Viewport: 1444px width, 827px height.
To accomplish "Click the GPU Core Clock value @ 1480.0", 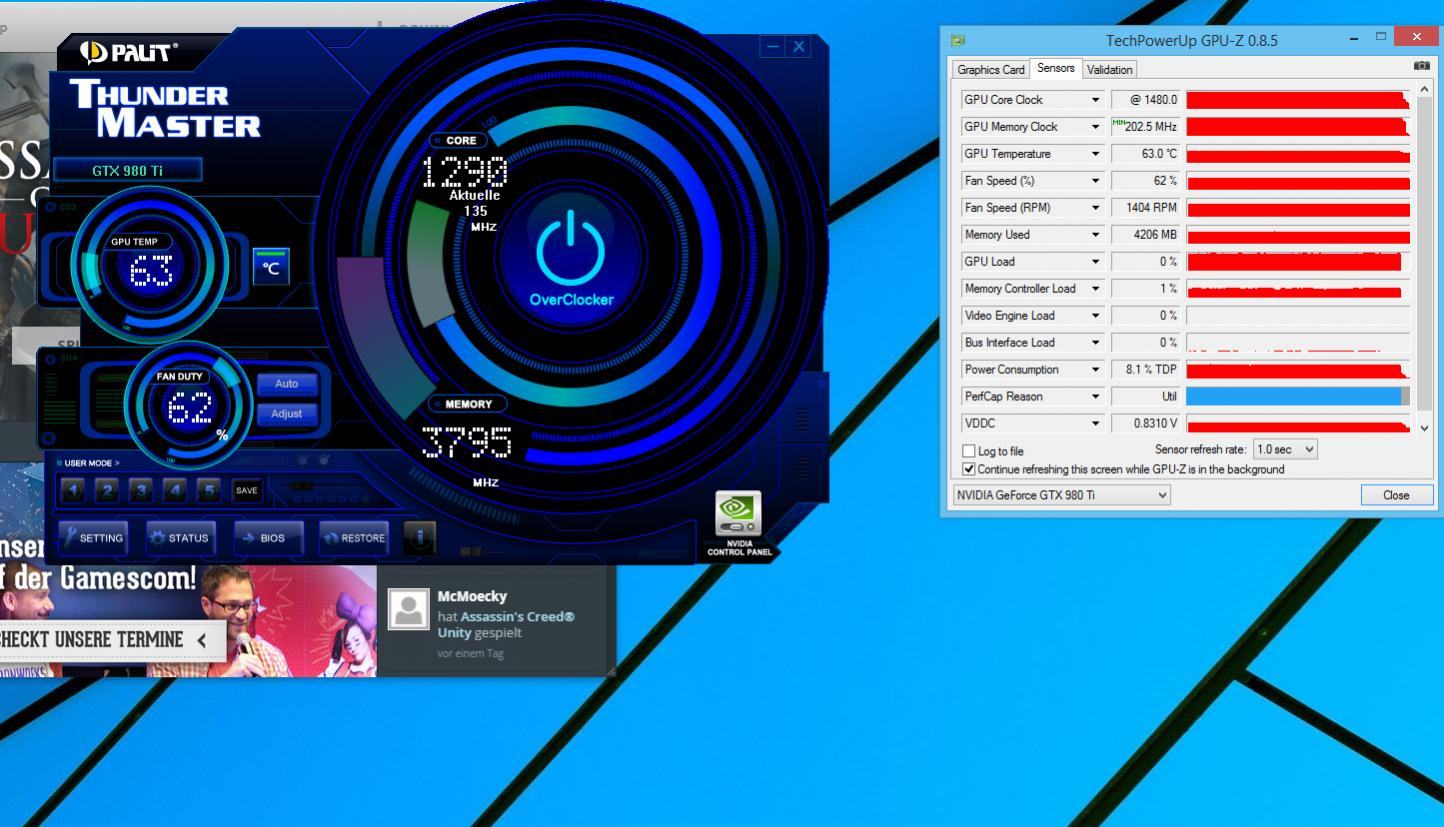I will coord(1146,100).
